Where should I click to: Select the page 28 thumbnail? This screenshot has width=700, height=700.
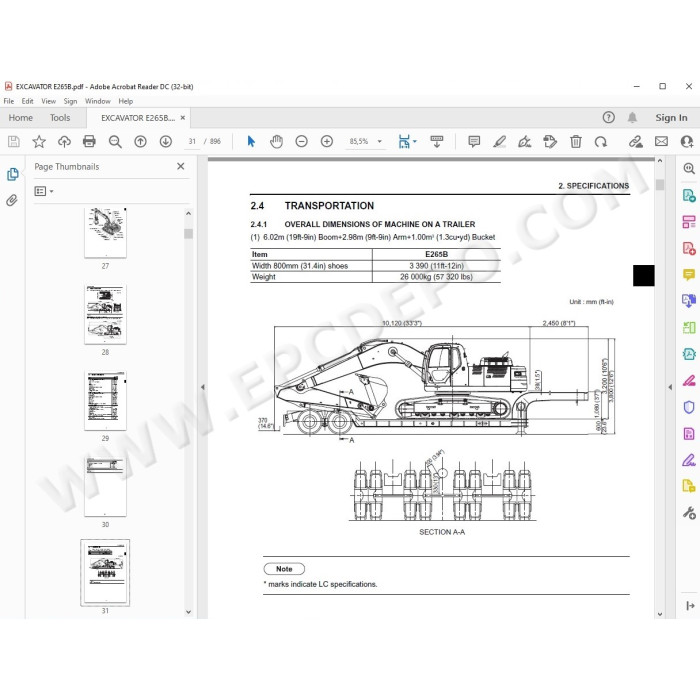coord(105,314)
